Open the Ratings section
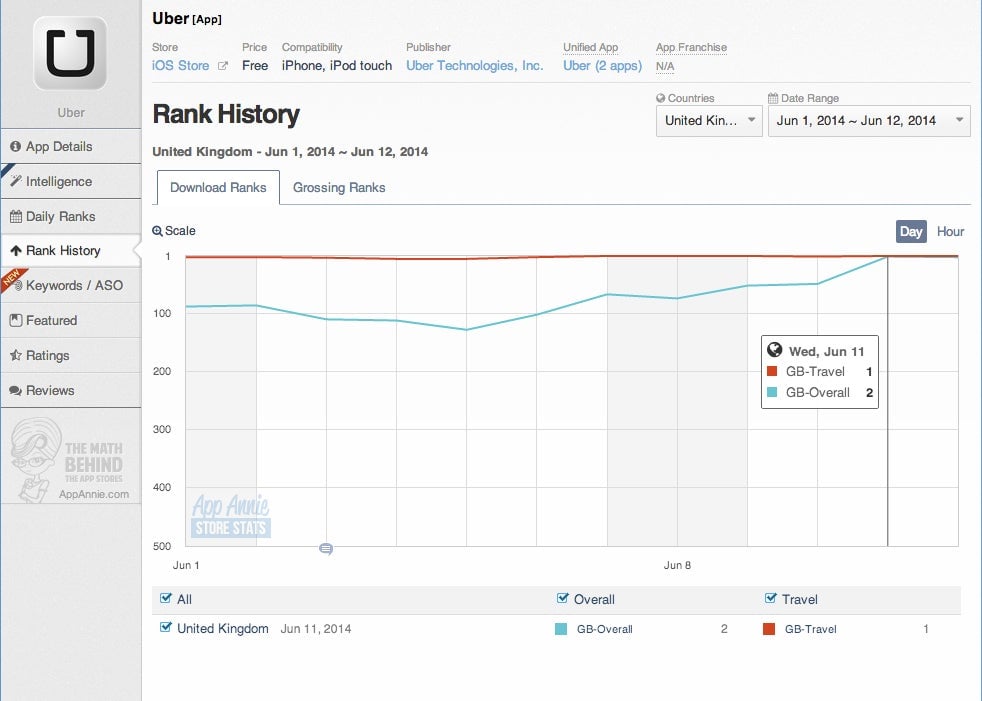 (x=71, y=356)
